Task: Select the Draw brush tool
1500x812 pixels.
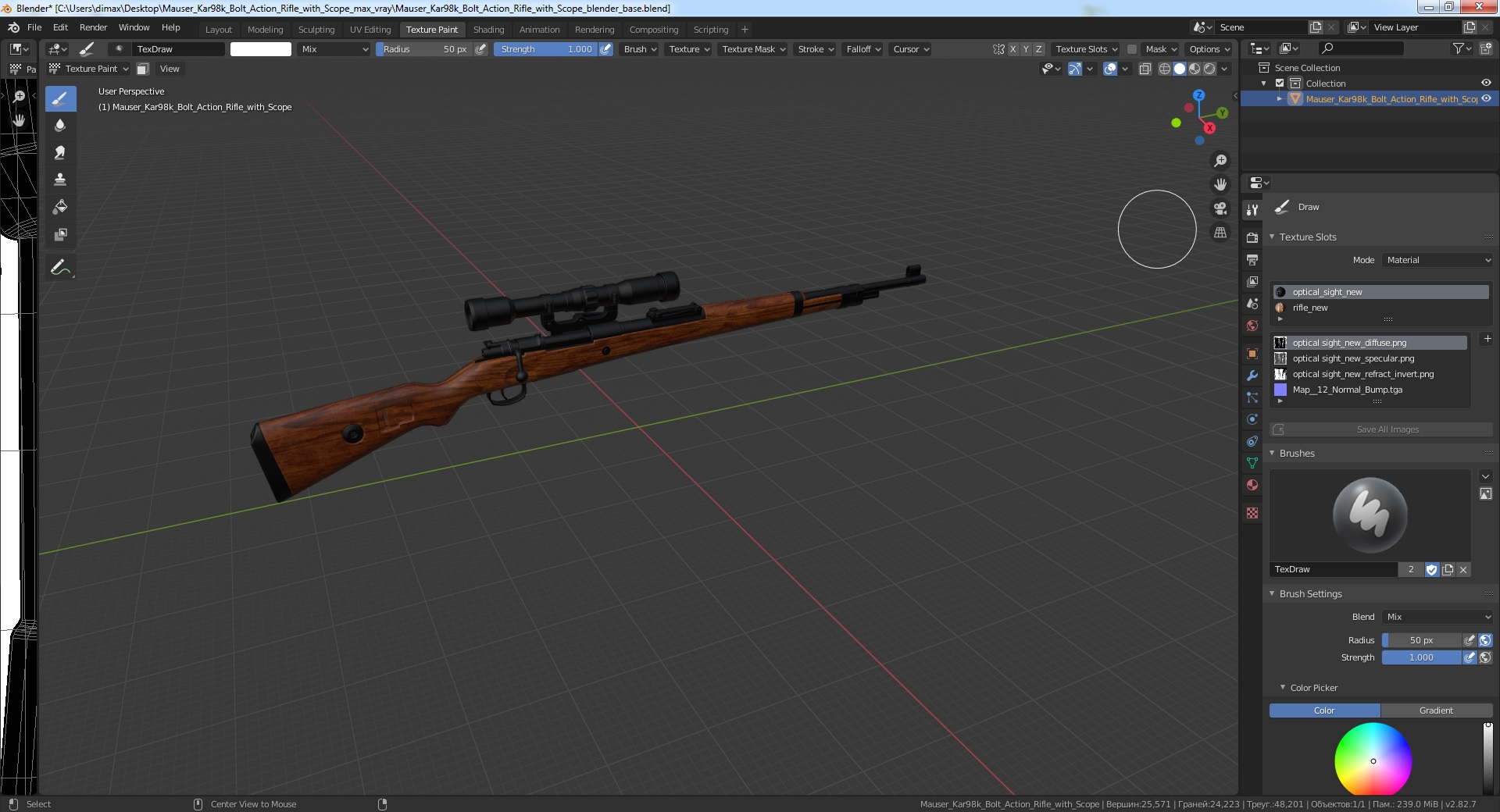Action: [x=60, y=98]
